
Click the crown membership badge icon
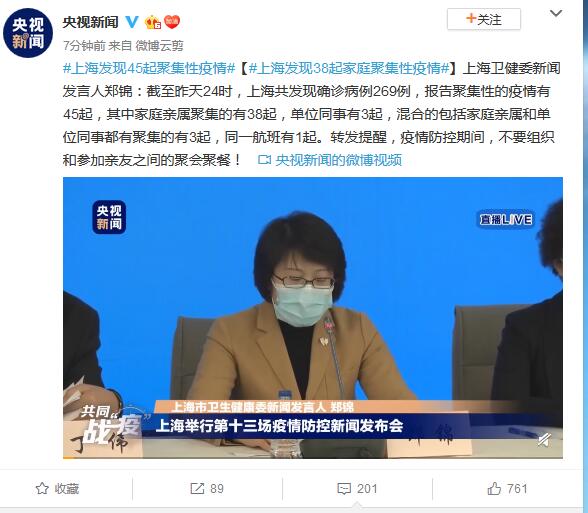click(153, 22)
